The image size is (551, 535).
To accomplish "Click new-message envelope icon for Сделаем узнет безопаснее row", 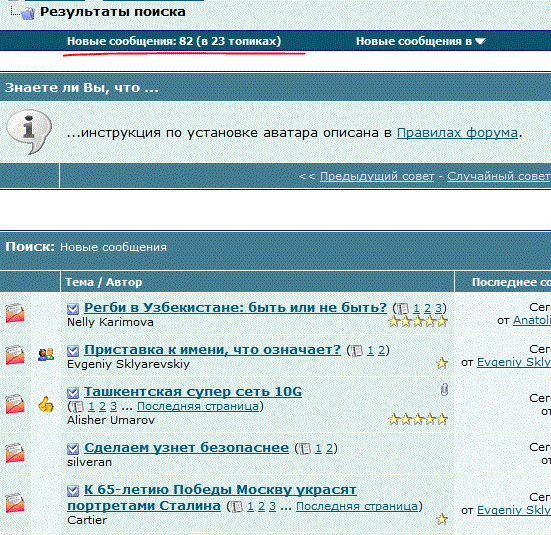I will coord(15,453).
